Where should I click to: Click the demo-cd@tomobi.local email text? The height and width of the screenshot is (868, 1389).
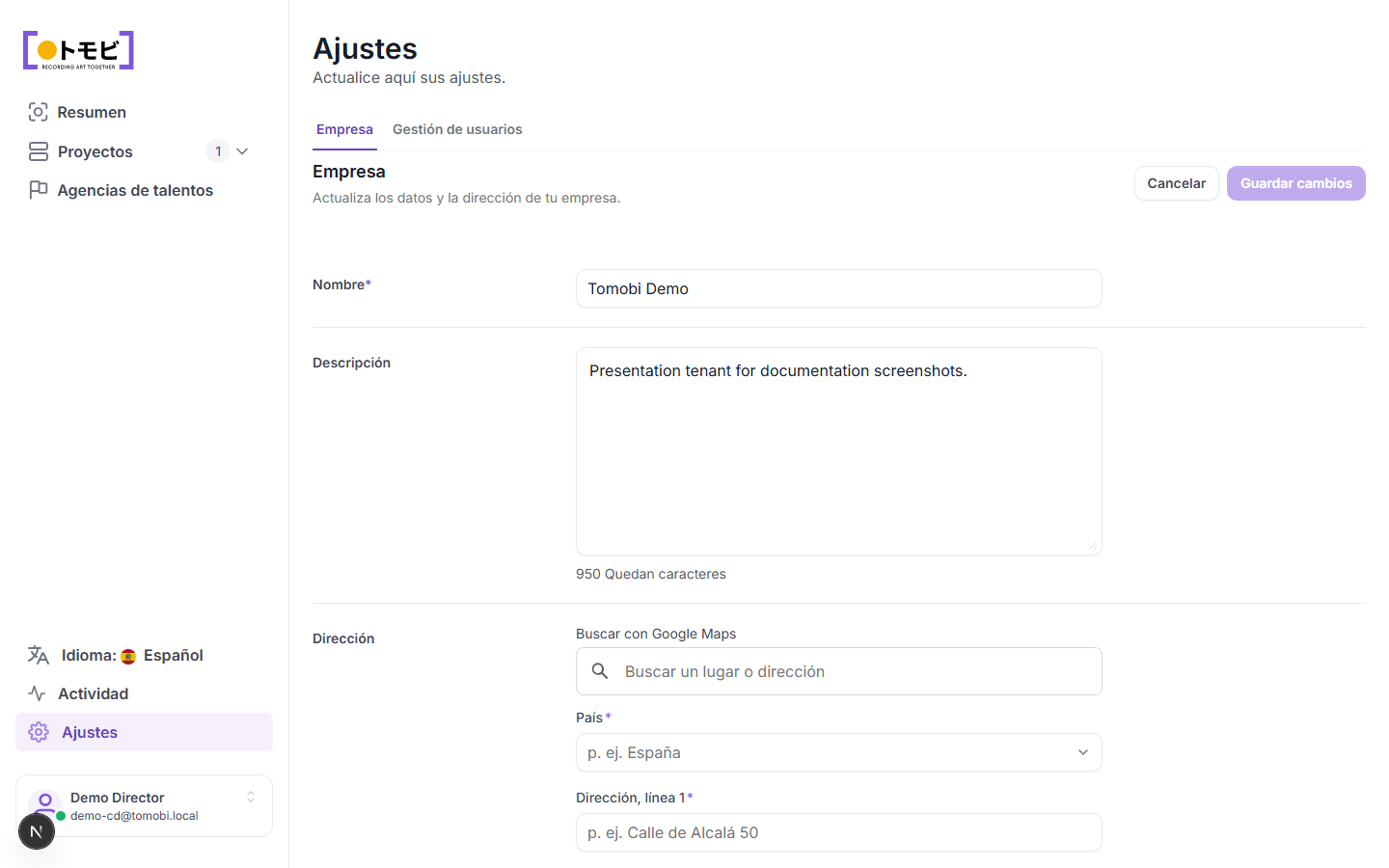[134, 816]
